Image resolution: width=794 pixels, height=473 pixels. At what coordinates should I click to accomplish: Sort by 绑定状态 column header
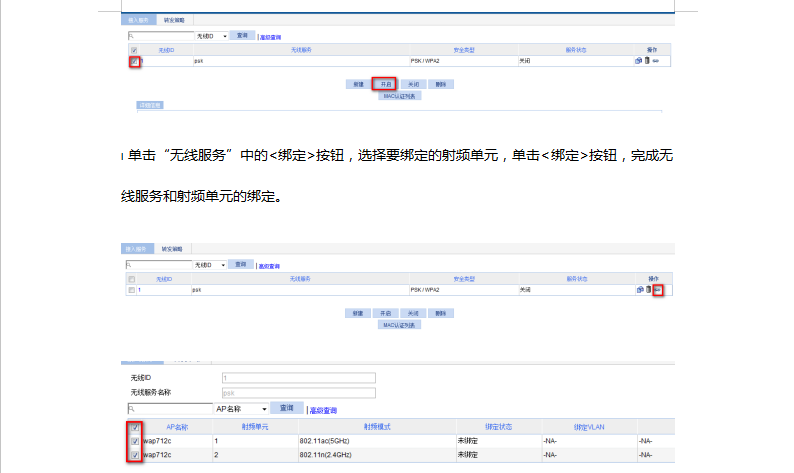coord(499,427)
